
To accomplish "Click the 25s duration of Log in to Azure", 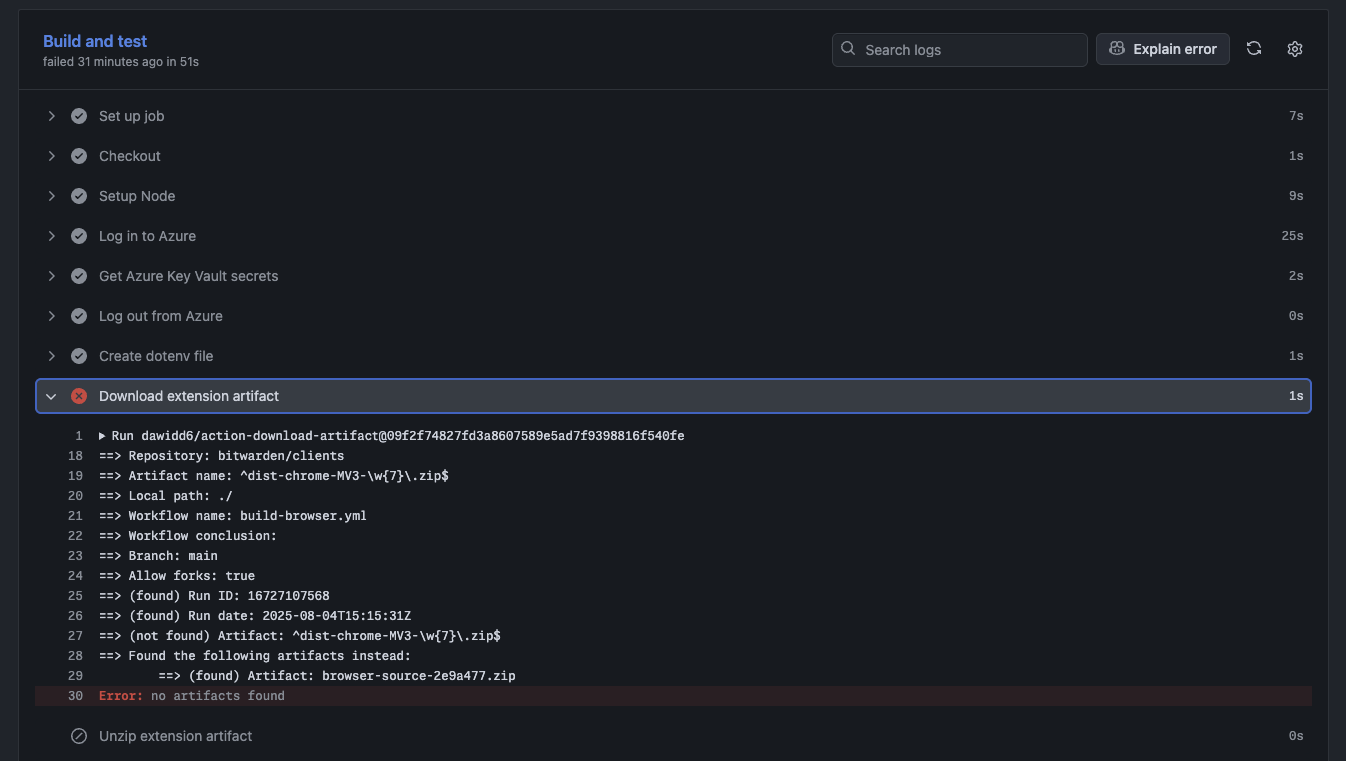I will (x=1292, y=236).
